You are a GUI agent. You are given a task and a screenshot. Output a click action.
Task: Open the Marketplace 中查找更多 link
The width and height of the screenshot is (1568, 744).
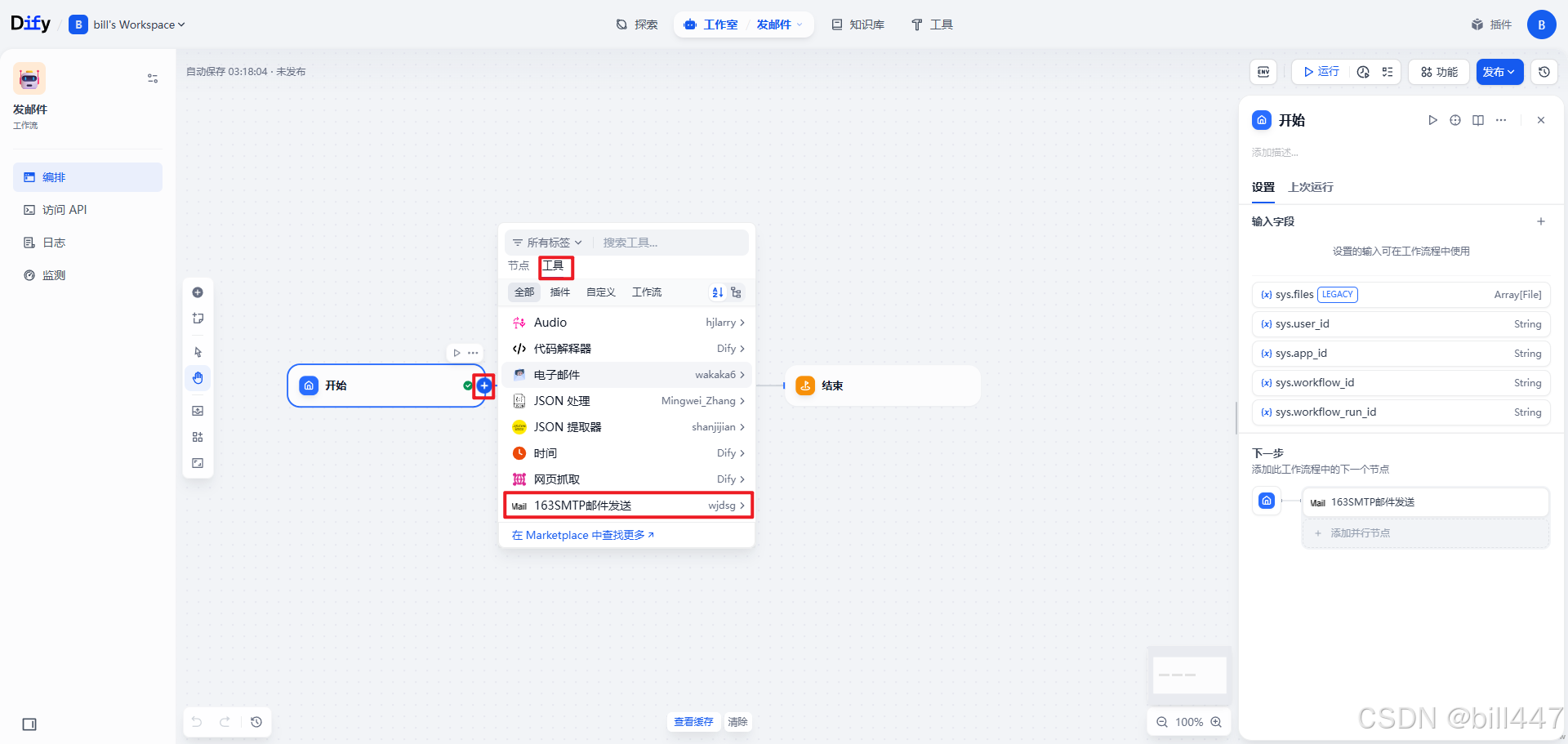583,535
